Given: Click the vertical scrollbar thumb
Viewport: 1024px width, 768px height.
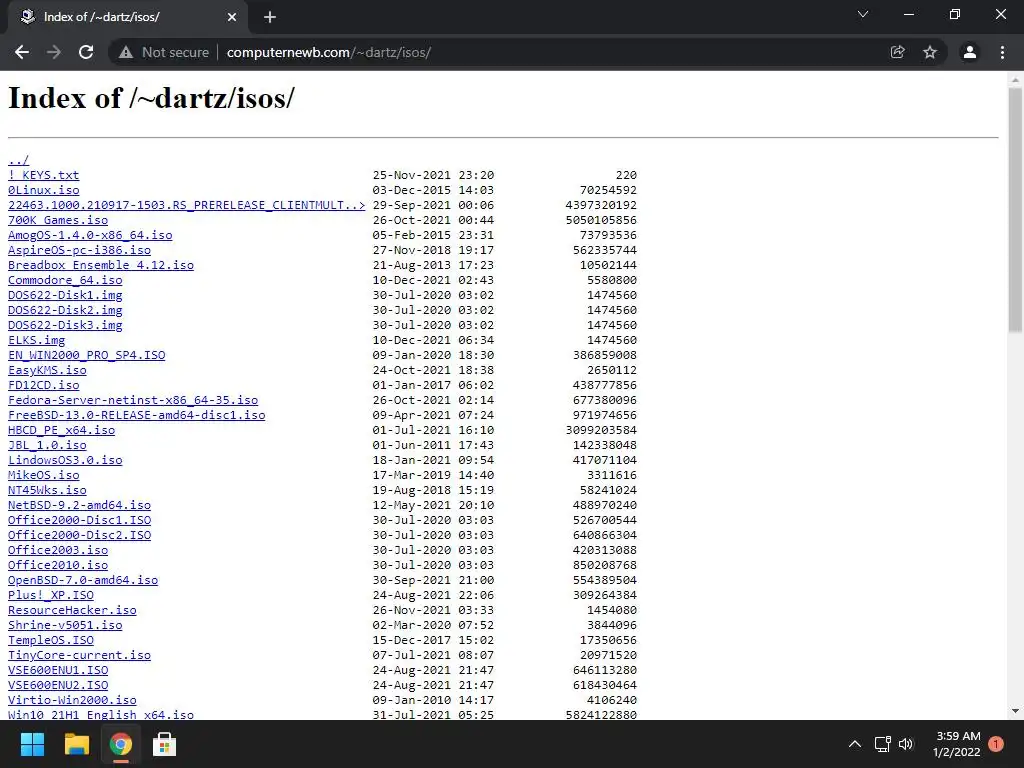Looking at the screenshot, I should click(x=1015, y=209).
